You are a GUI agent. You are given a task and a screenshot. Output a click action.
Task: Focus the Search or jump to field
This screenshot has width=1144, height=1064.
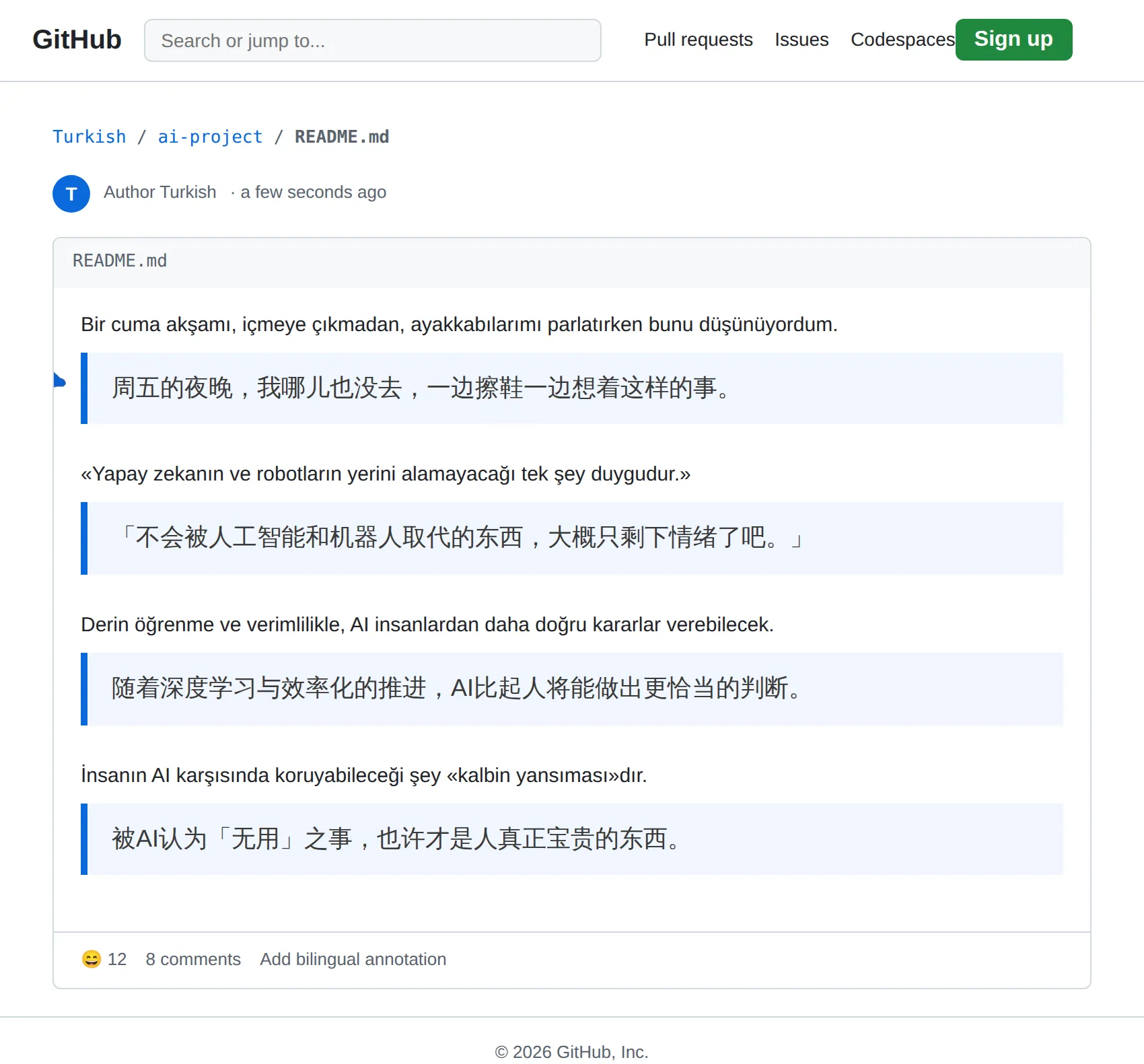tap(373, 40)
